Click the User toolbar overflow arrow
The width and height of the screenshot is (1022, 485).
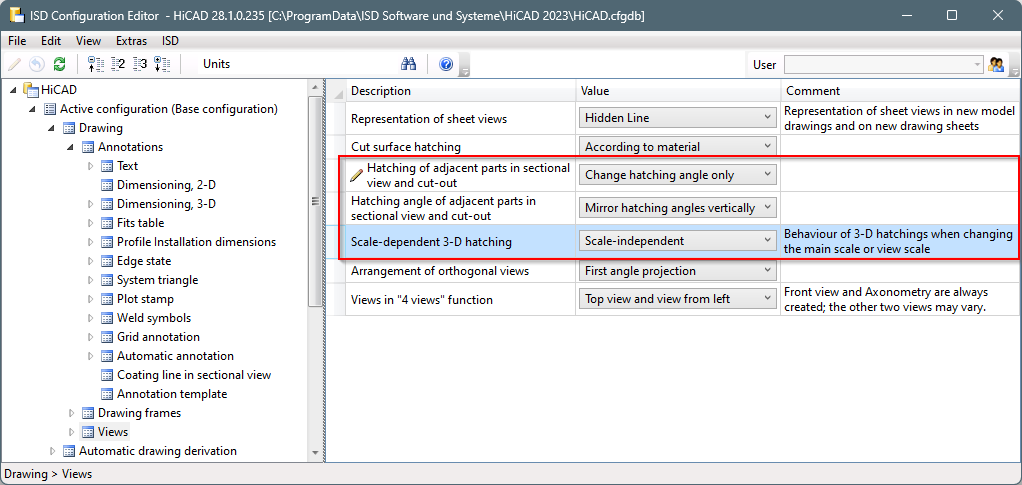(1014, 65)
